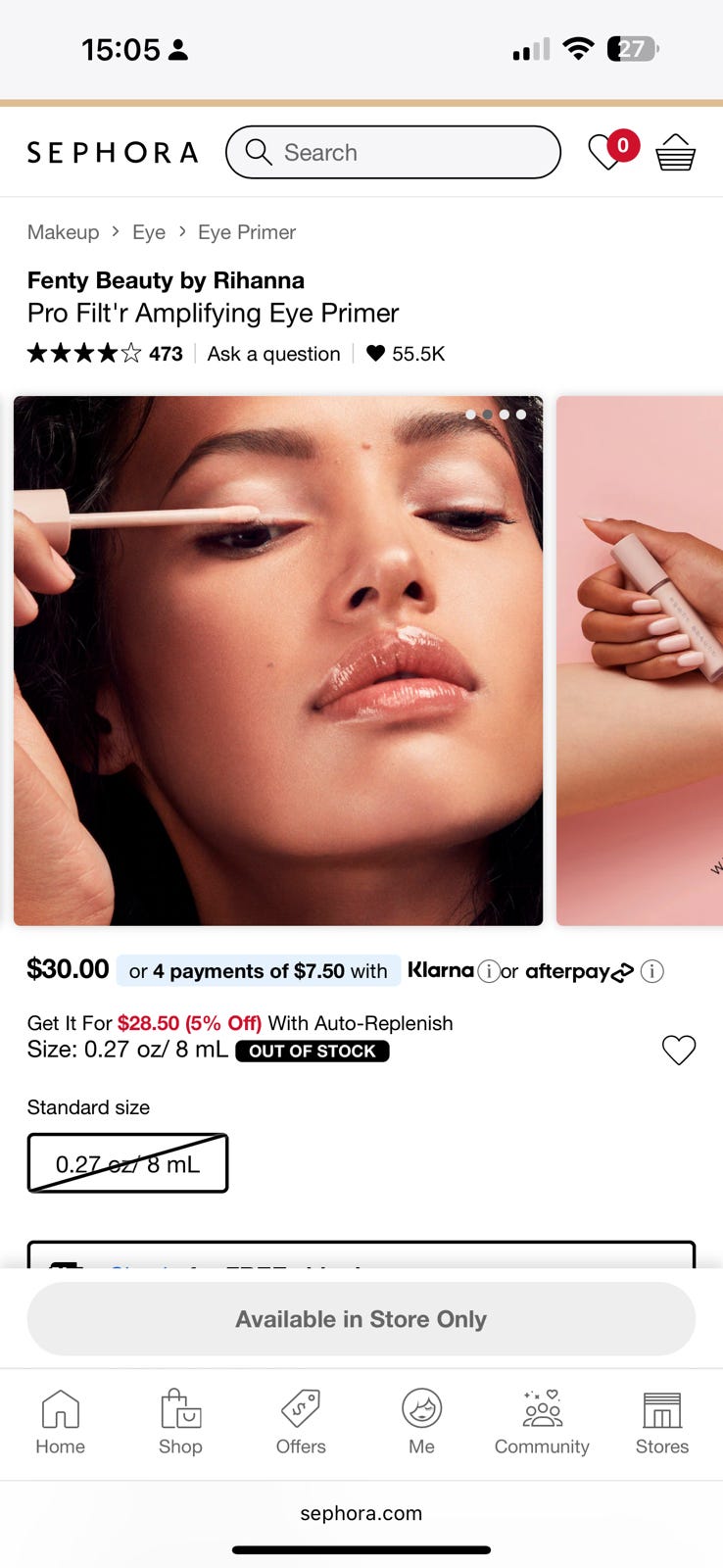The height and width of the screenshot is (1568, 723).
Task: Tap the Available in Store Only button
Action: 361,1319
